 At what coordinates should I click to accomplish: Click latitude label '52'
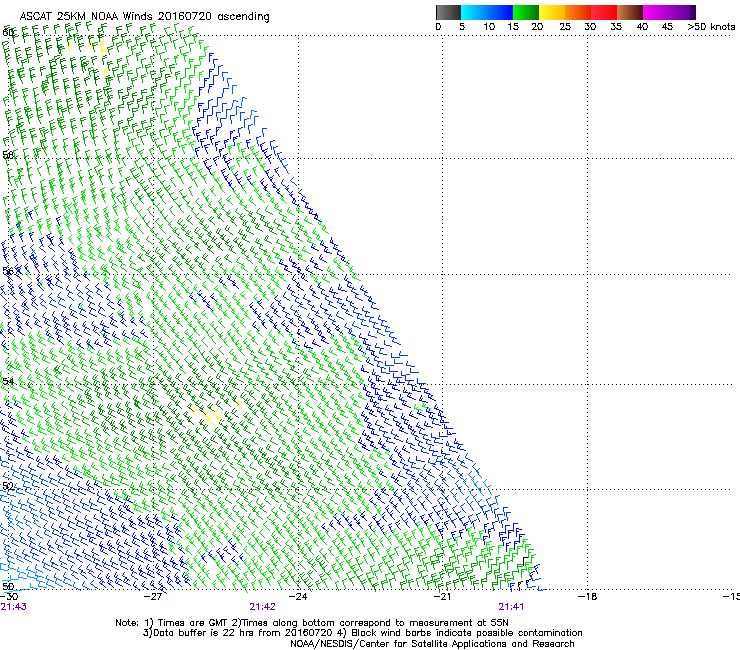8,486
